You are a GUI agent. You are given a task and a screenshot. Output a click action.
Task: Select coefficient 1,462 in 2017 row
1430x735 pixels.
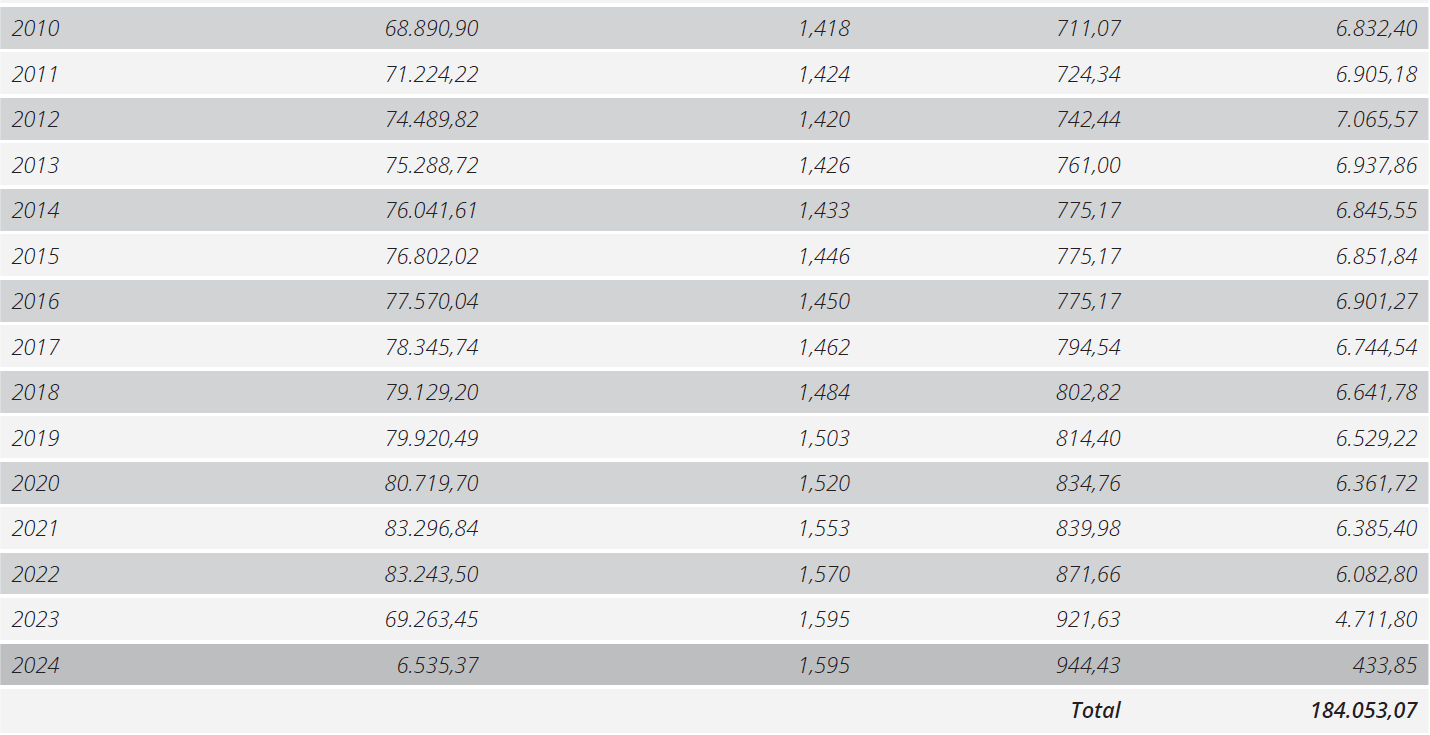coord(824,347)
